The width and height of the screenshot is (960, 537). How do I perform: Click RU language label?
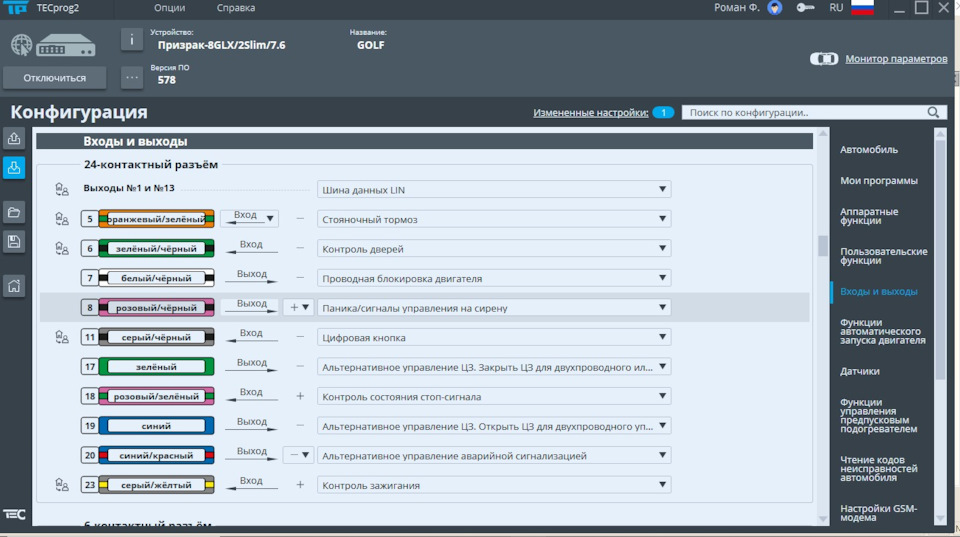836,8
